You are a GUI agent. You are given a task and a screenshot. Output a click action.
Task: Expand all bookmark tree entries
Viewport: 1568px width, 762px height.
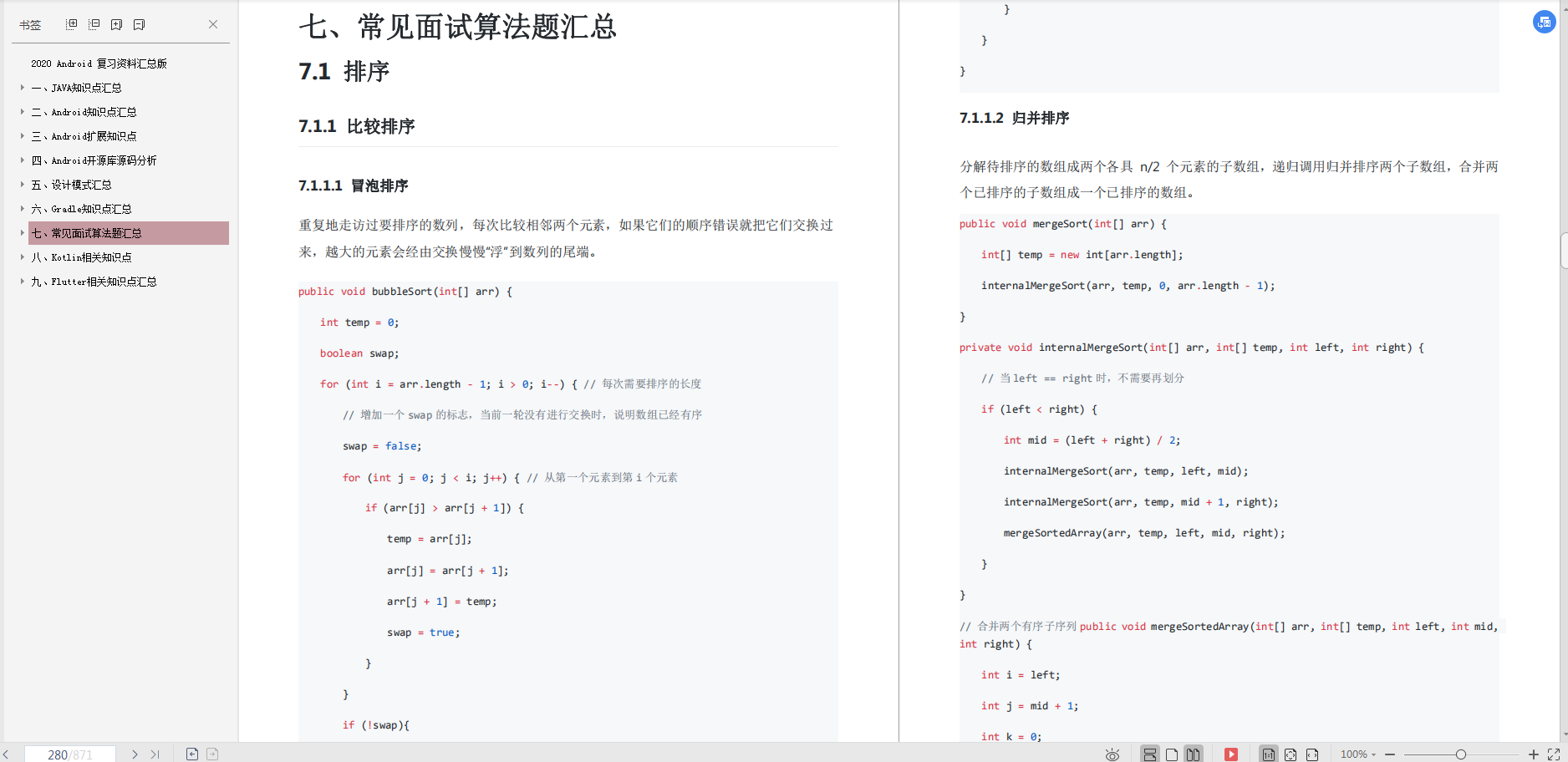point(71,24)
